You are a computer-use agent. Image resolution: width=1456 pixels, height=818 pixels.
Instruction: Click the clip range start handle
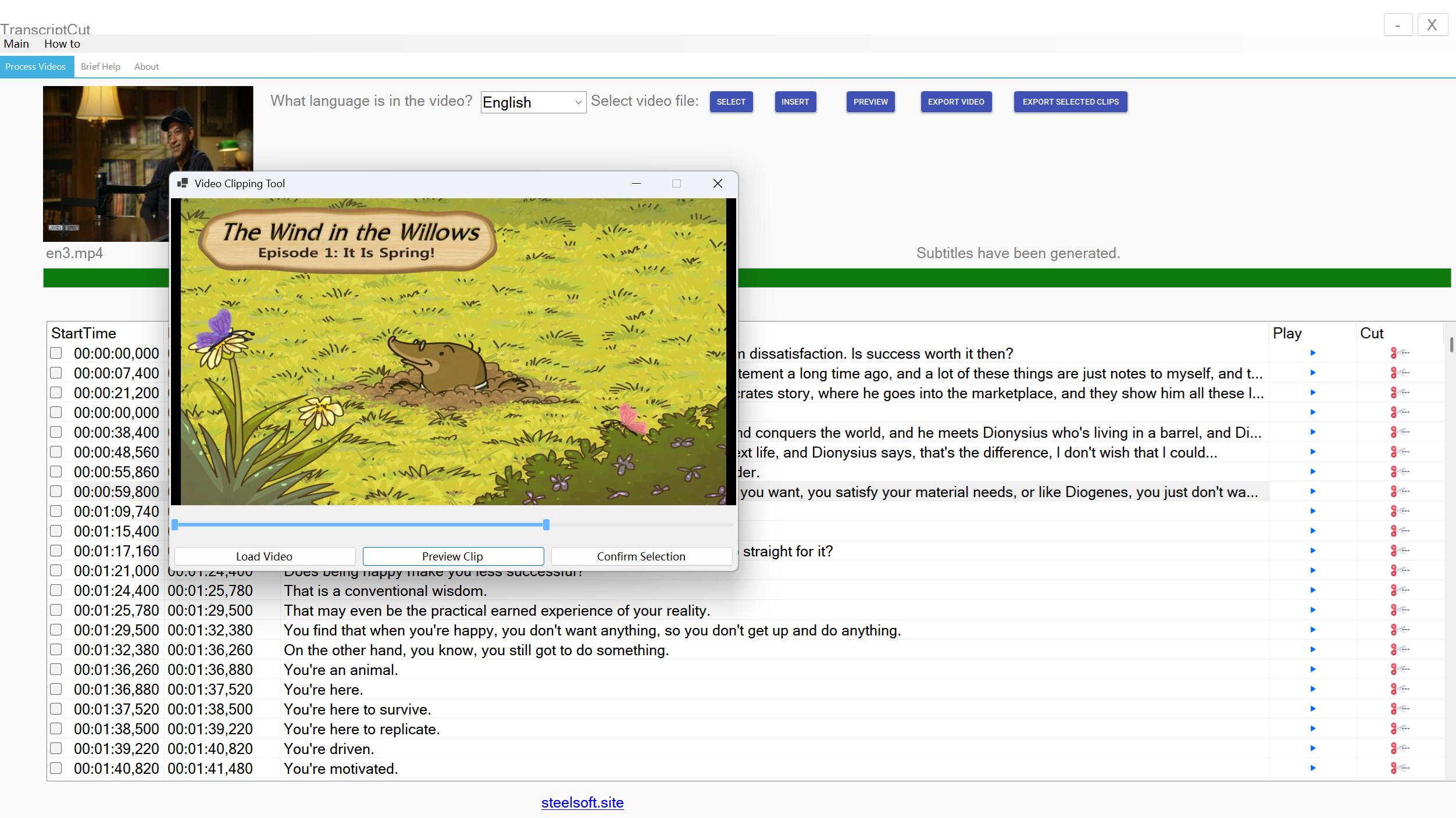click(x=175, y=524)
